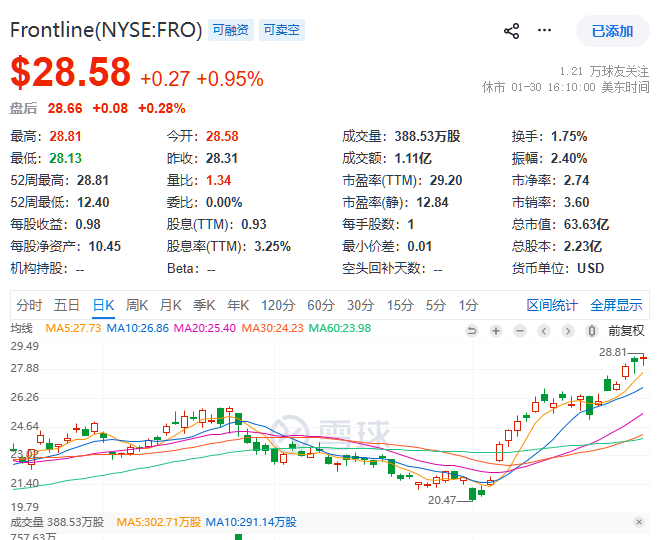The width and height of the screenshot is (670, 540).
Task: Close the volume panel with X icon
Action: pos(639,522)
